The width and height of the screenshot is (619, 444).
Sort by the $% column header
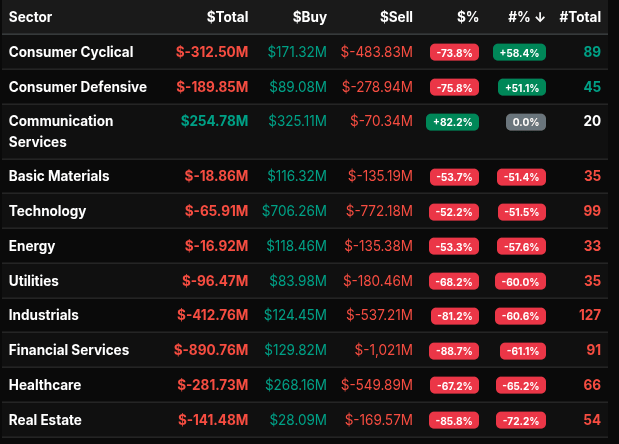[x=468, y=17]
